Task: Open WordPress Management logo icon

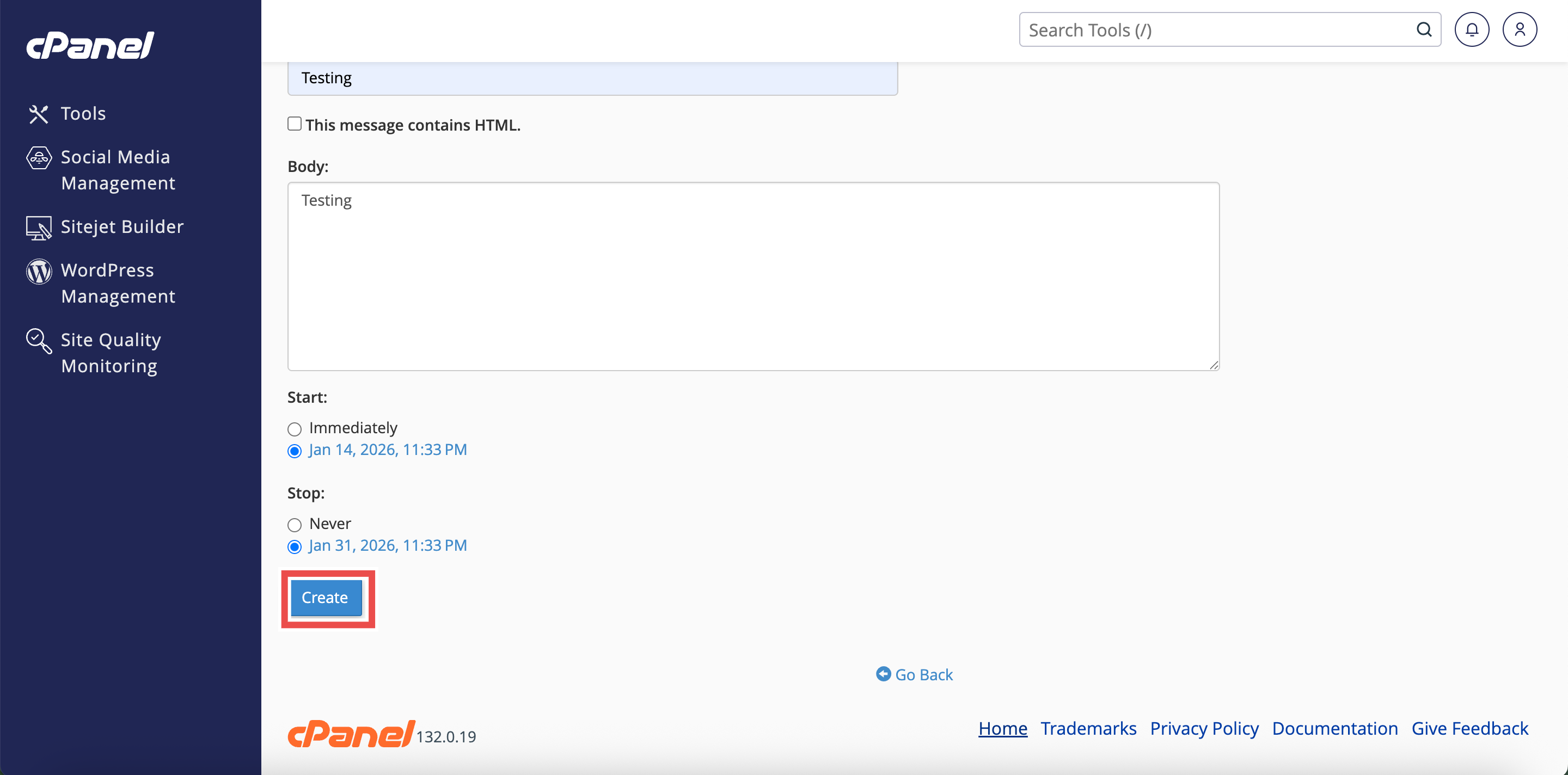Action: coord(39,272)
